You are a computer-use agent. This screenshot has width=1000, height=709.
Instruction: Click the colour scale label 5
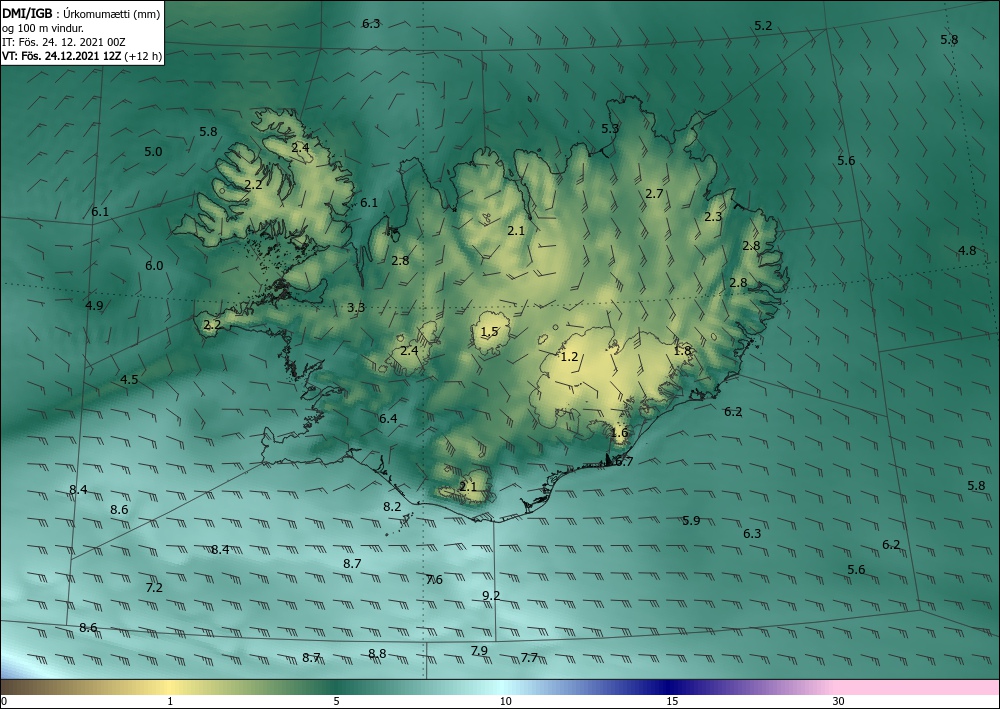click(336, 702)
